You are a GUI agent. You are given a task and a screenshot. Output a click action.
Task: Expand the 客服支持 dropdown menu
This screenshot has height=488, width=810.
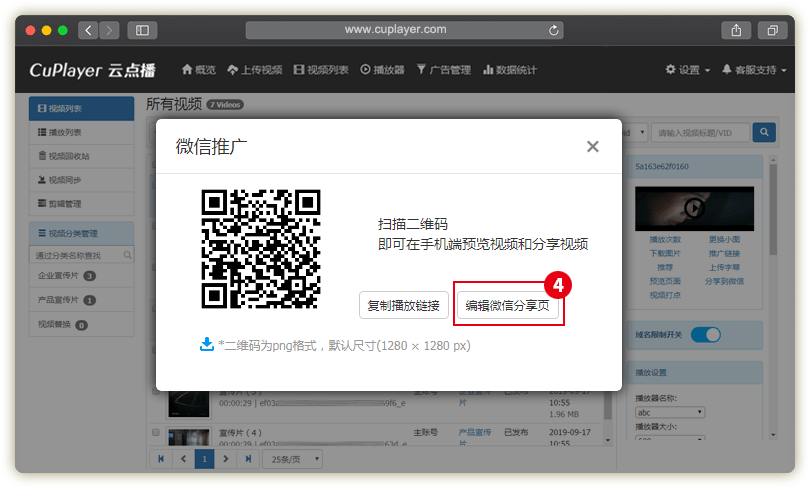click(755, 70)
